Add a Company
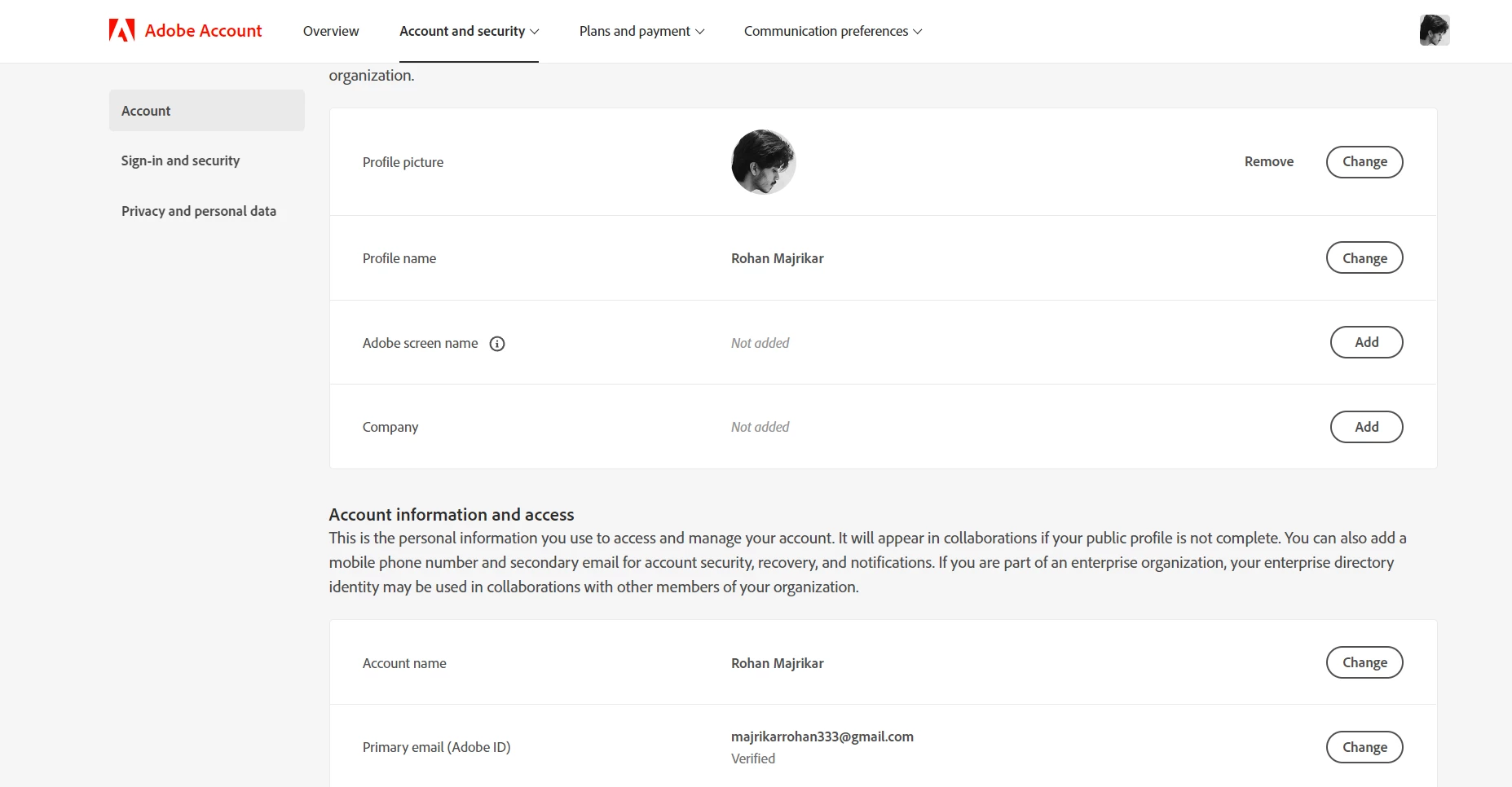 point(1366,427)
